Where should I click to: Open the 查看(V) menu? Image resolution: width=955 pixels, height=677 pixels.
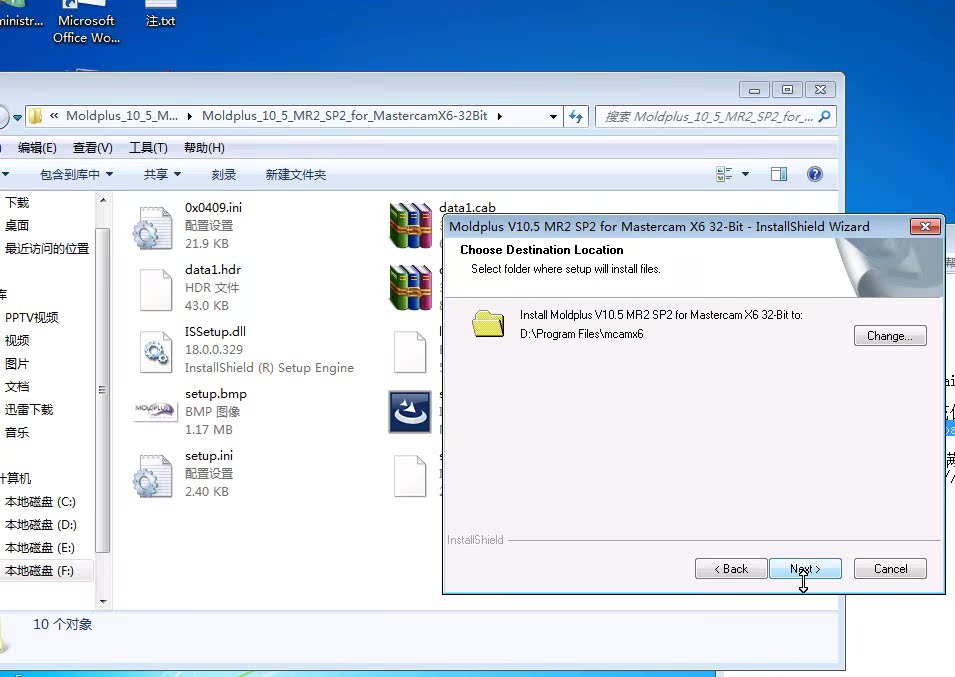(x=93, y=148)
